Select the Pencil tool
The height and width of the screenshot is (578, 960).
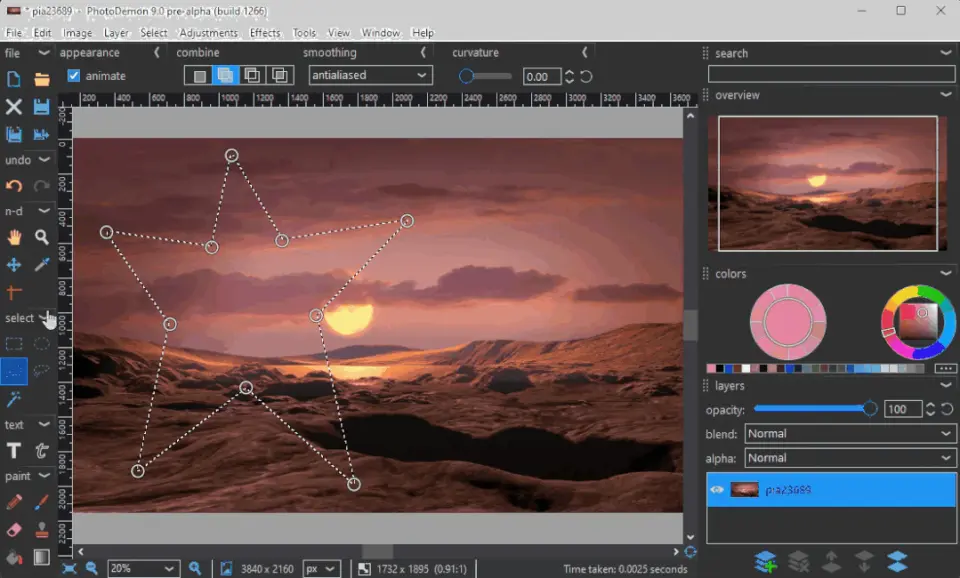click(13, 502)
